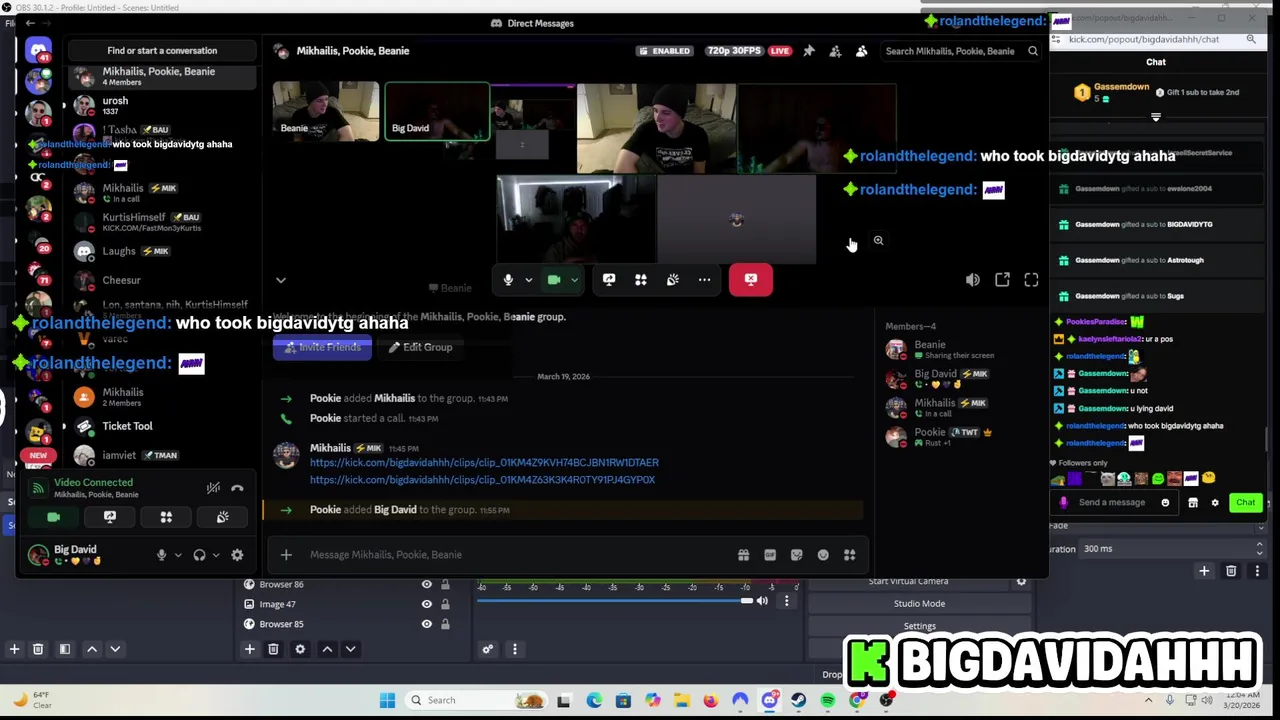The image size is (1280, 720).
Task: Open Settings in OBS controls
Action: 919,626
